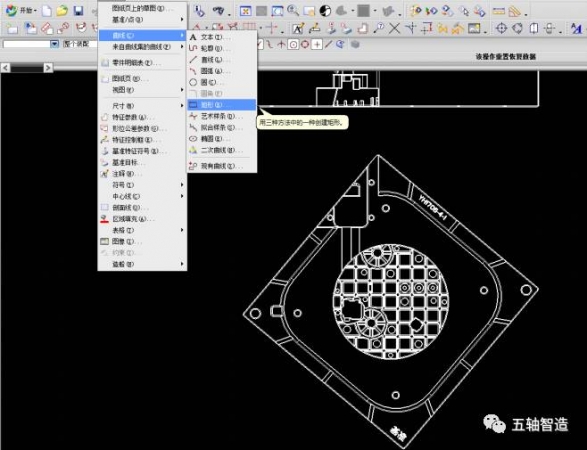Click the diagonal line snap icon
This screenshot has height=450, width=587.
coord(328,45)
